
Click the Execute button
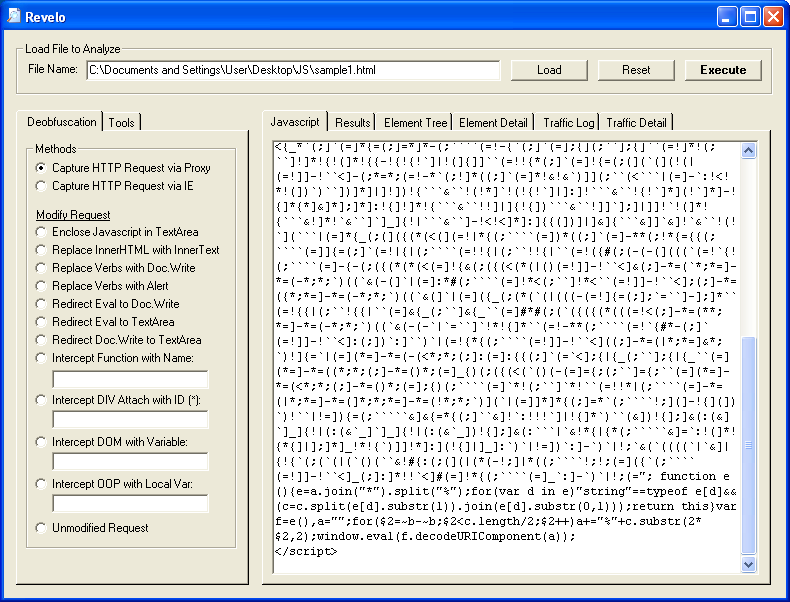722,70
